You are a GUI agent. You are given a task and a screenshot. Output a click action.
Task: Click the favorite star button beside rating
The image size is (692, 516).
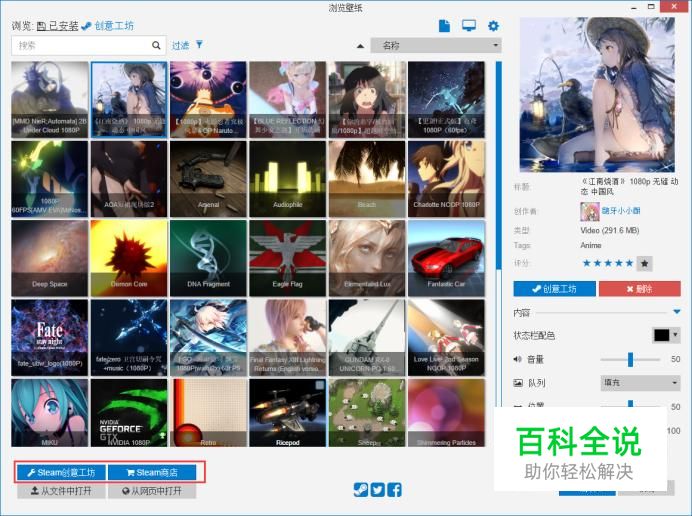click(645, 264)
